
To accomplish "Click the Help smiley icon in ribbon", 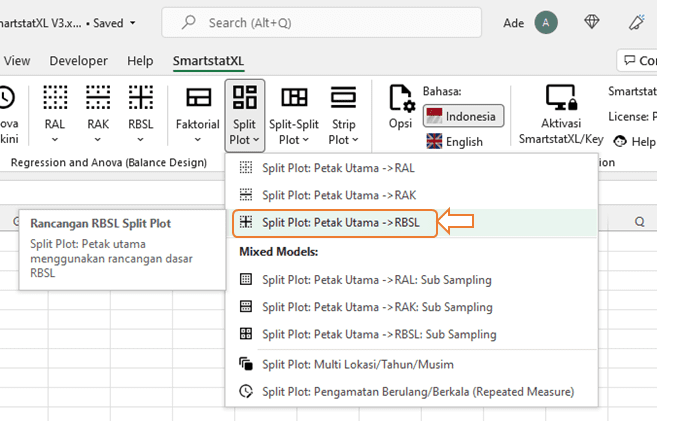I will tap(620, 141).
